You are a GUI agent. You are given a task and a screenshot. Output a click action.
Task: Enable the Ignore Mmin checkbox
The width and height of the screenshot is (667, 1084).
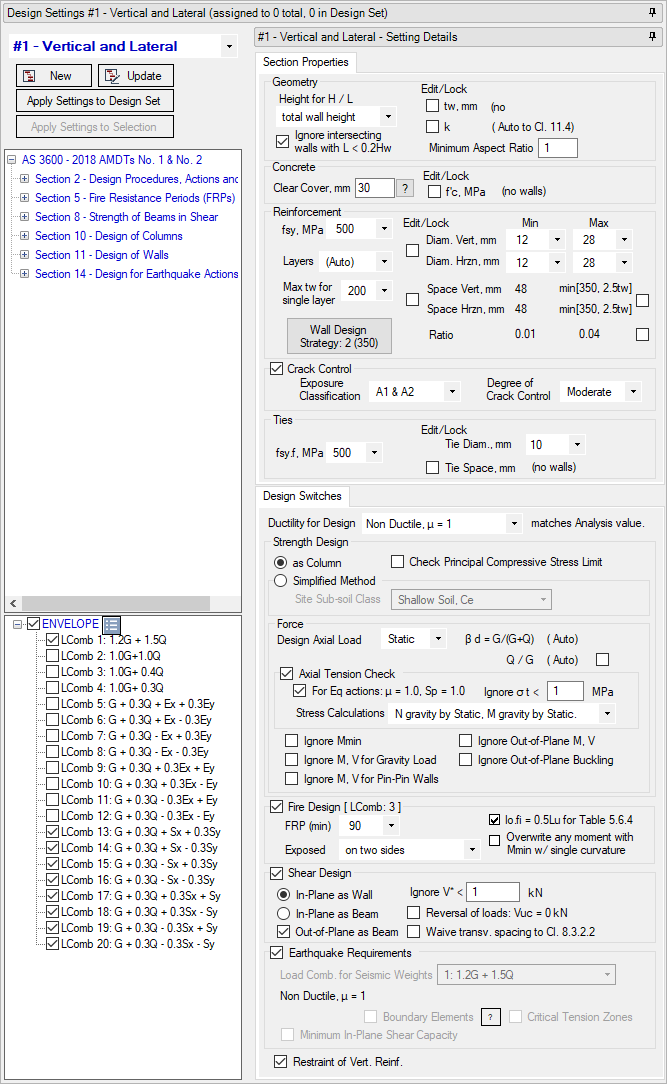tap(292, 741)
